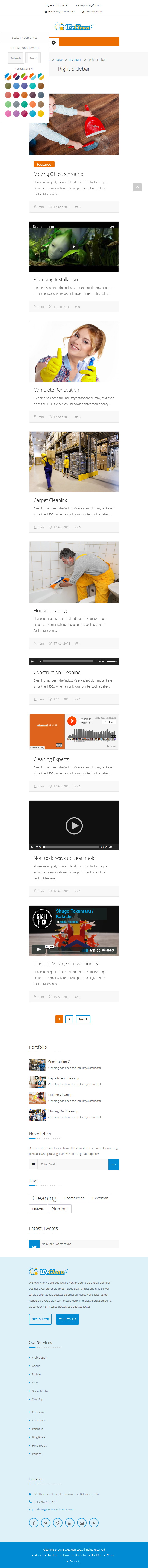148x1568 pixels.
Task: Play the Non-toxic mold video
Action: (x=74, y=825)
